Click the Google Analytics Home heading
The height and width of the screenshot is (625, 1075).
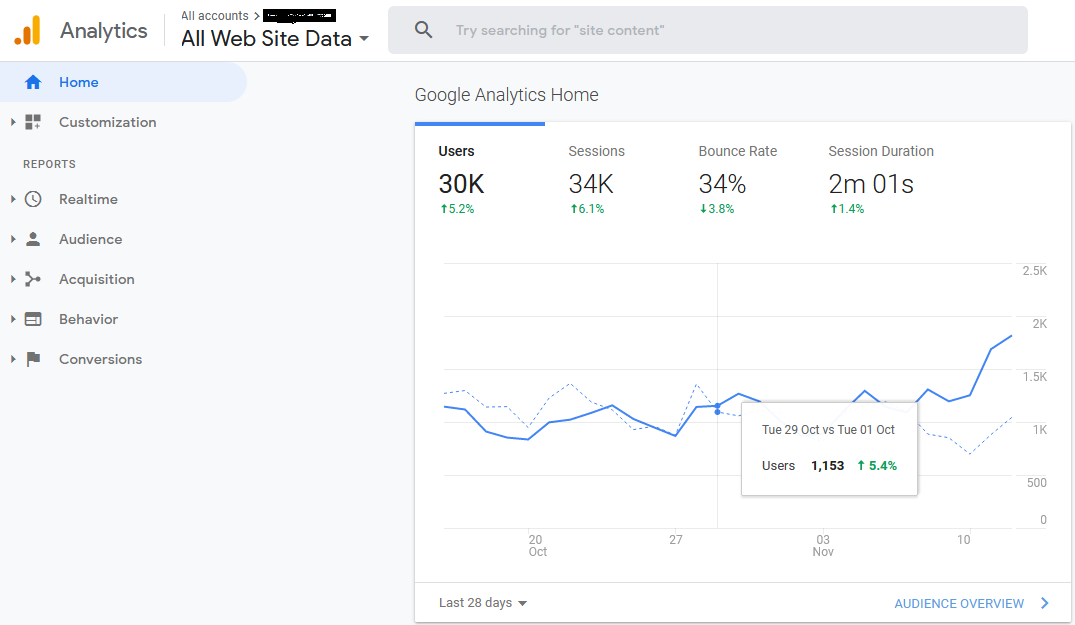click(x=507, y=95)
